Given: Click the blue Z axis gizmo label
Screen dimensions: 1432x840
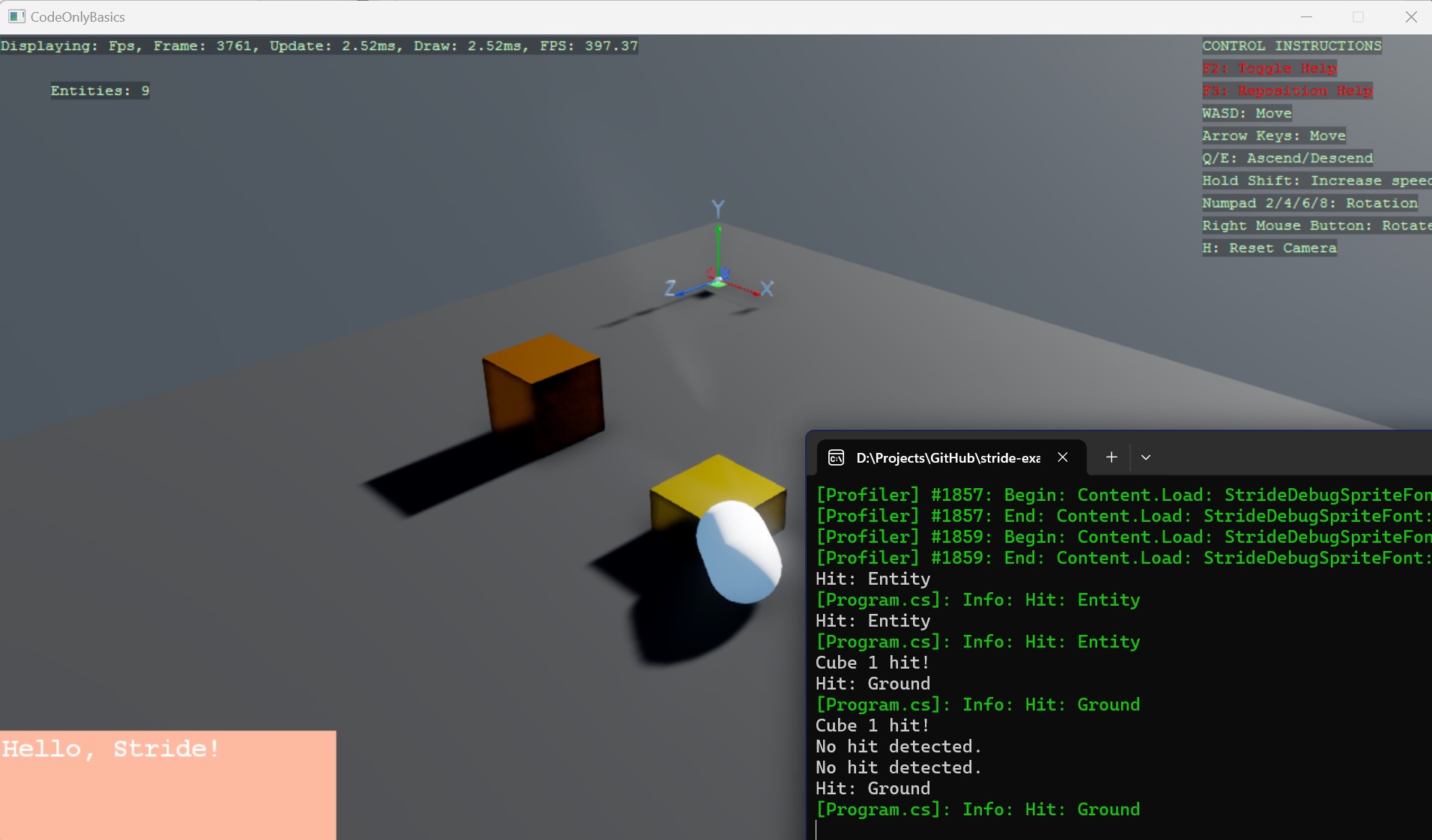Looking at the screenshot, I should pyautogui.click(x=670, y=287).
